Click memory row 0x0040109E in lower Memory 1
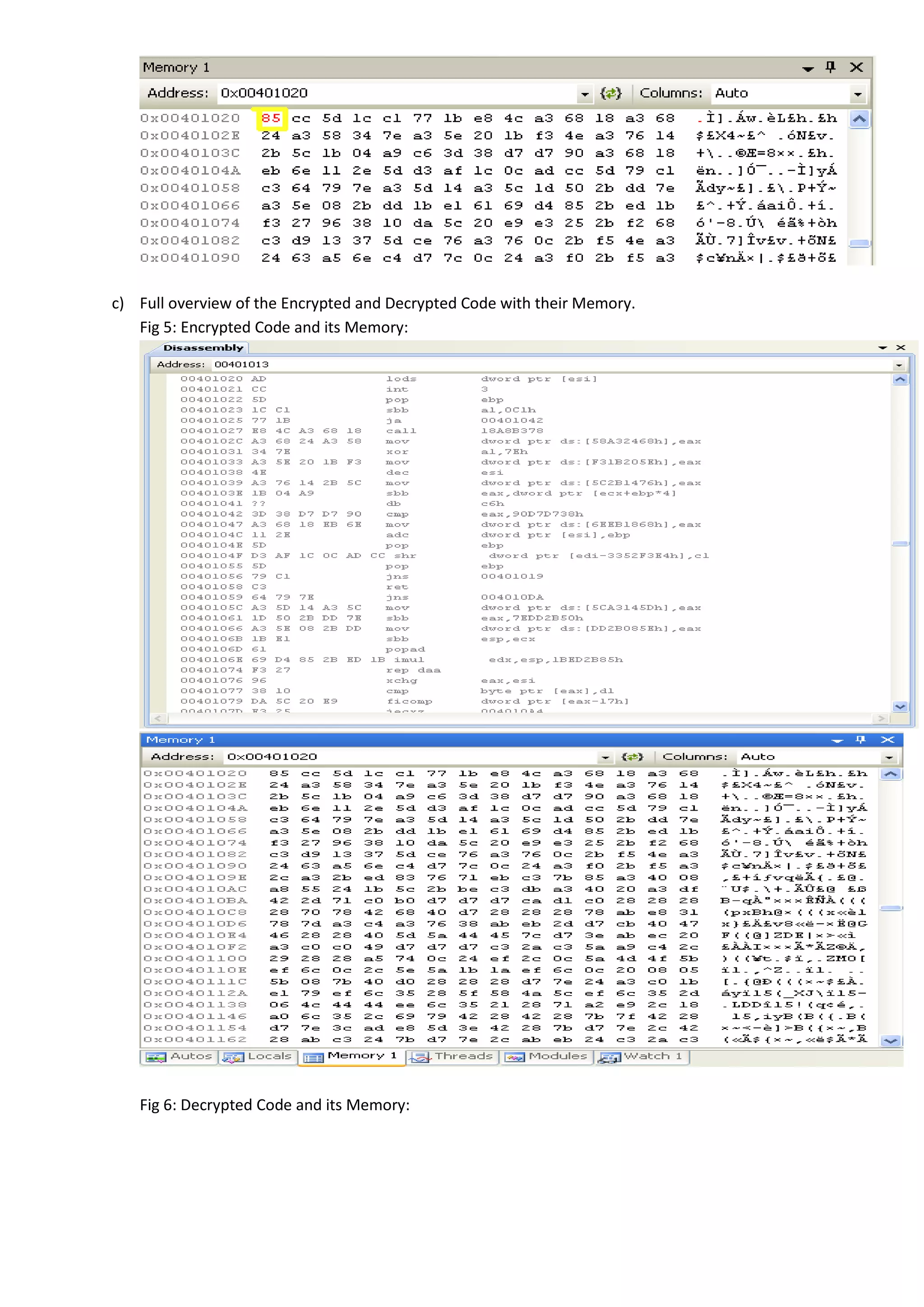924x1307 pixels. pyautogui.click(x=506, y=878)
